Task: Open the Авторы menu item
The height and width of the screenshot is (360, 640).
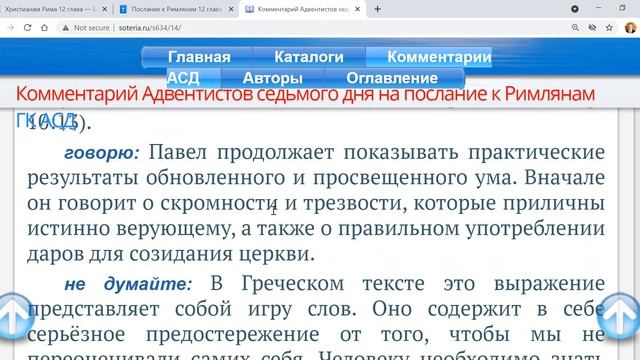Action: [273, 78]
